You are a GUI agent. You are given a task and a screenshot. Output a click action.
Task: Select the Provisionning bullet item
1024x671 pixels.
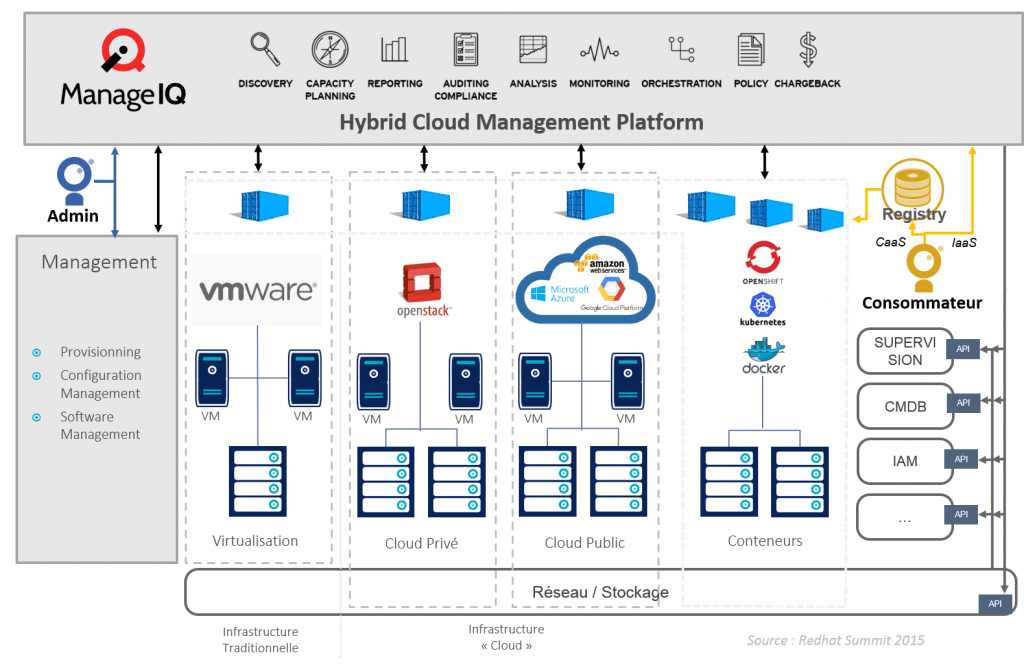point(100,352)
